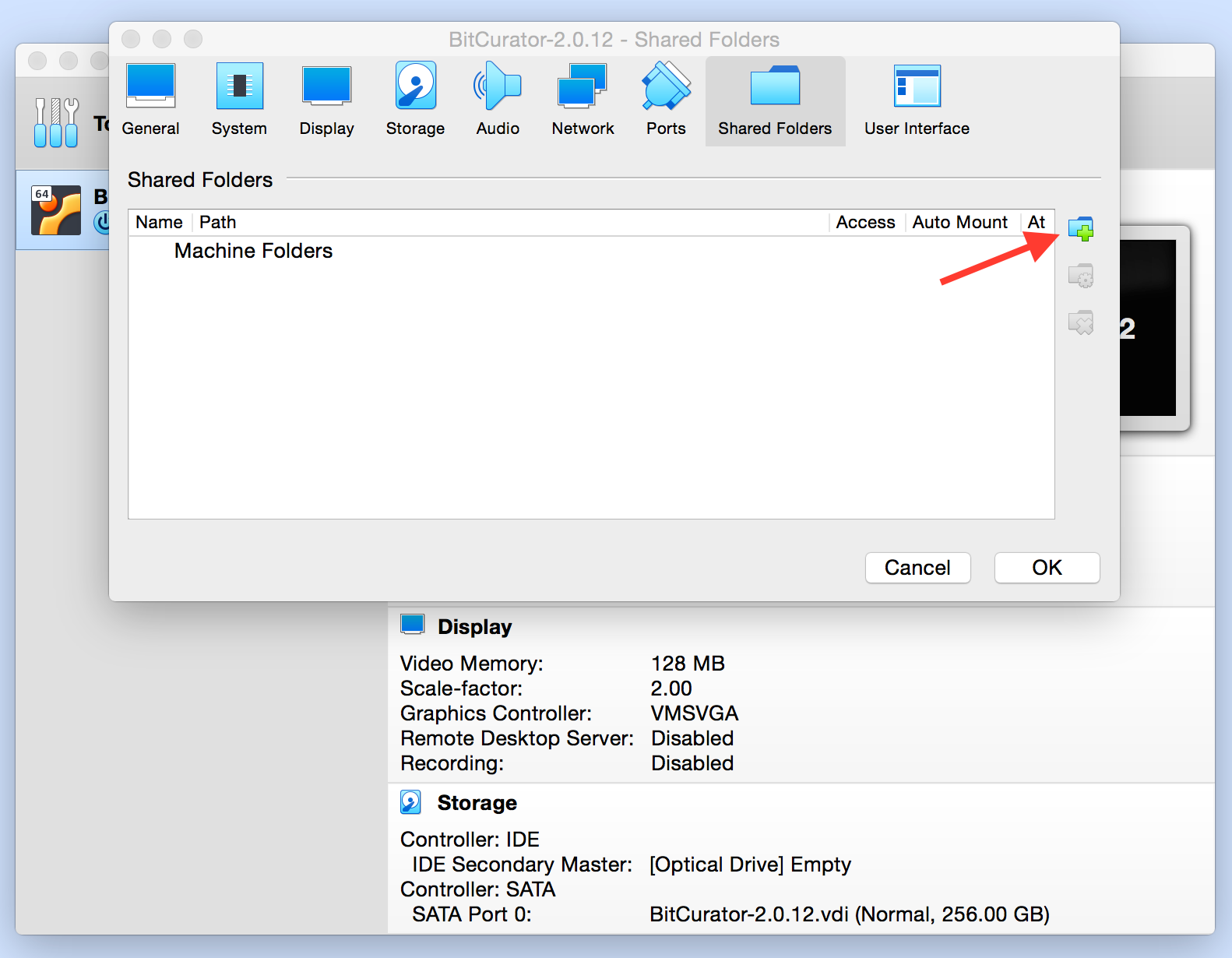Click the 'Graphics Controller:' label in details
The image size is (1232, 958).
(496, 713)
